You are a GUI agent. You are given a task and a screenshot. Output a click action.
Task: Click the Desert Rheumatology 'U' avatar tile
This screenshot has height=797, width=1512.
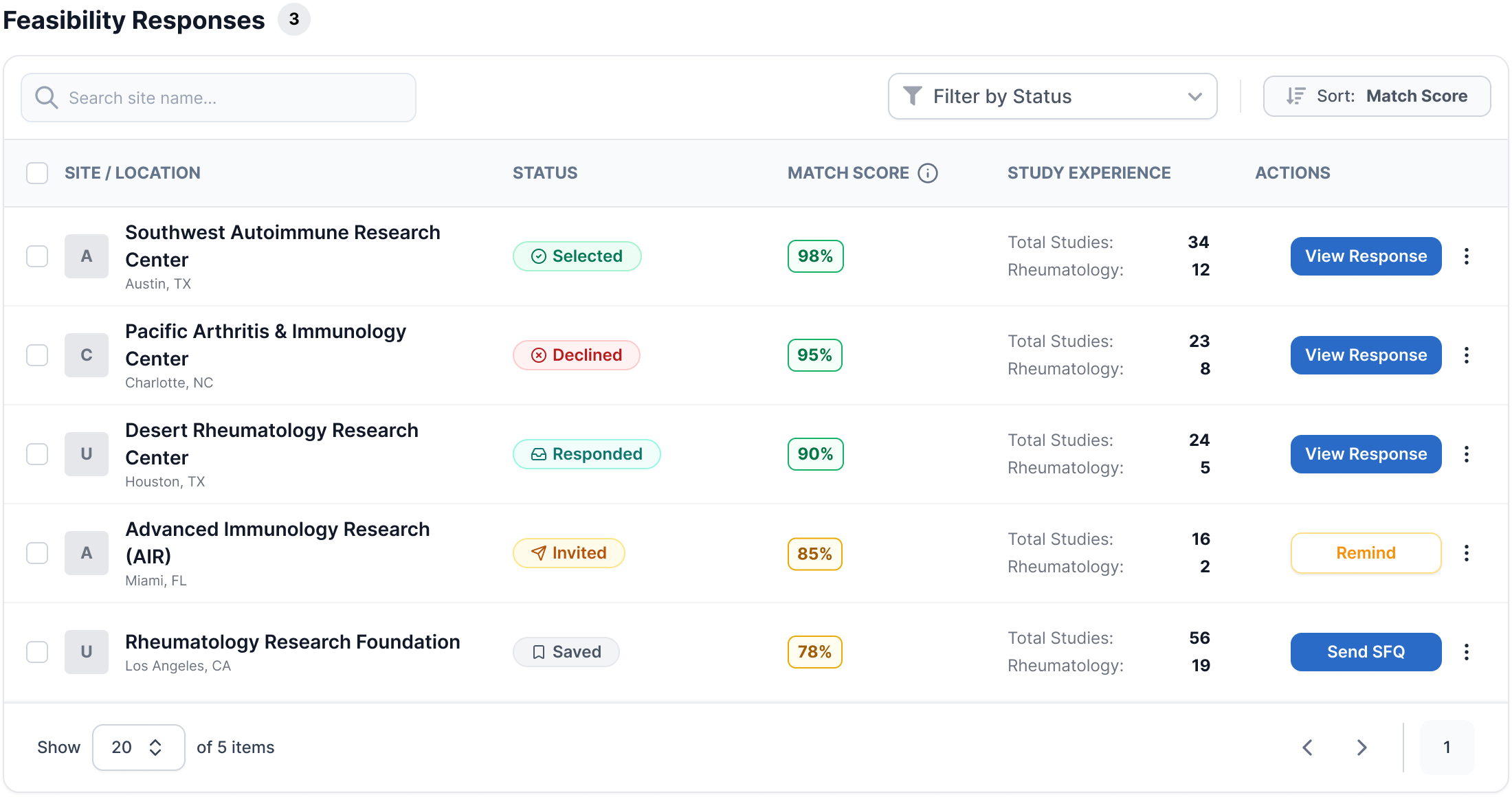click(x=87, y=454)
